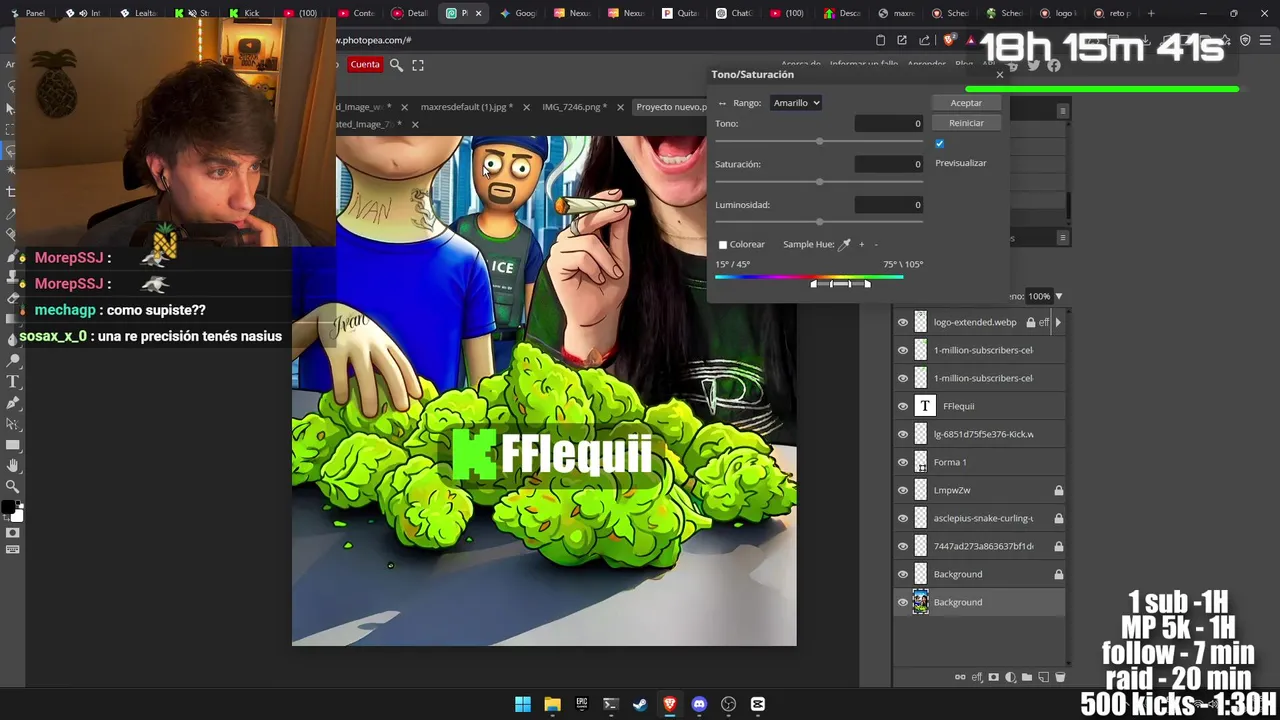
Task: Select bottom Background layer thumbnail
Action: coord(921,602)
